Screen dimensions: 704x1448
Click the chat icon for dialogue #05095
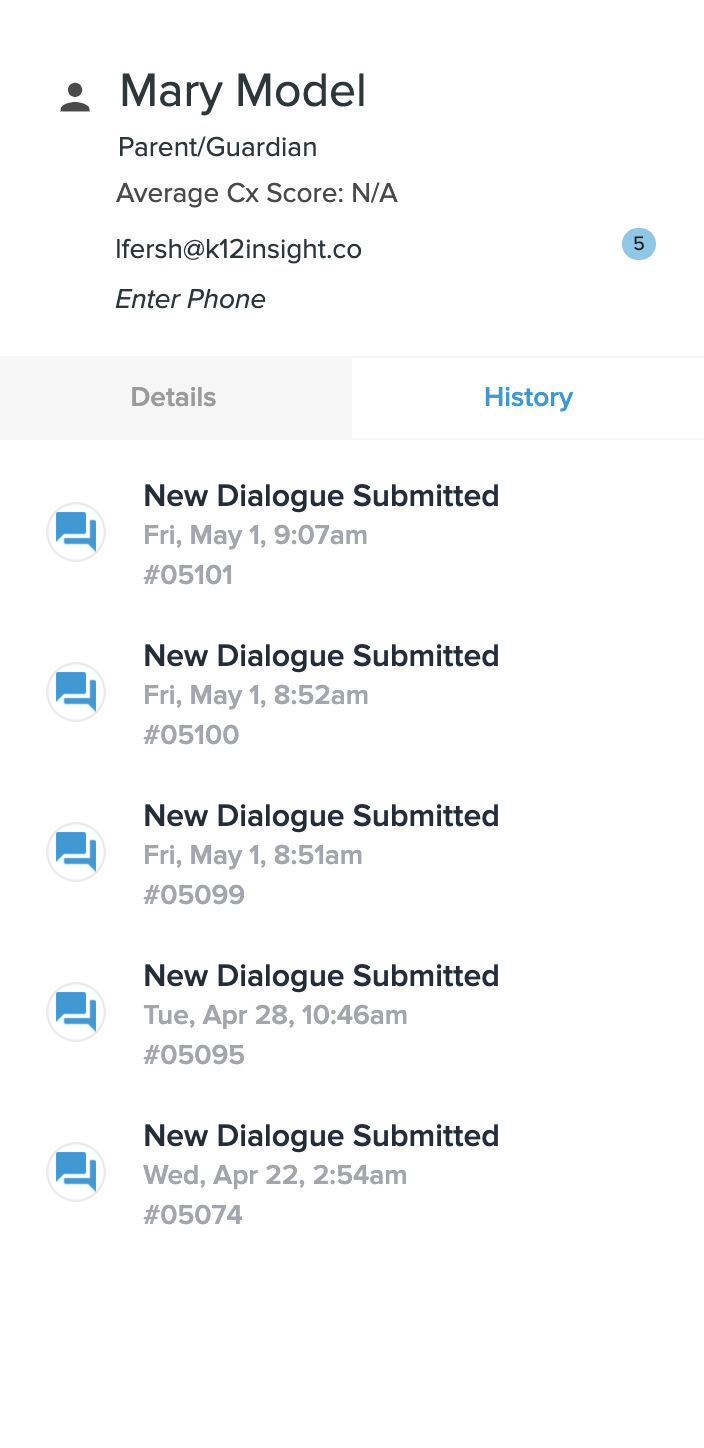[x=76, y=1012]
